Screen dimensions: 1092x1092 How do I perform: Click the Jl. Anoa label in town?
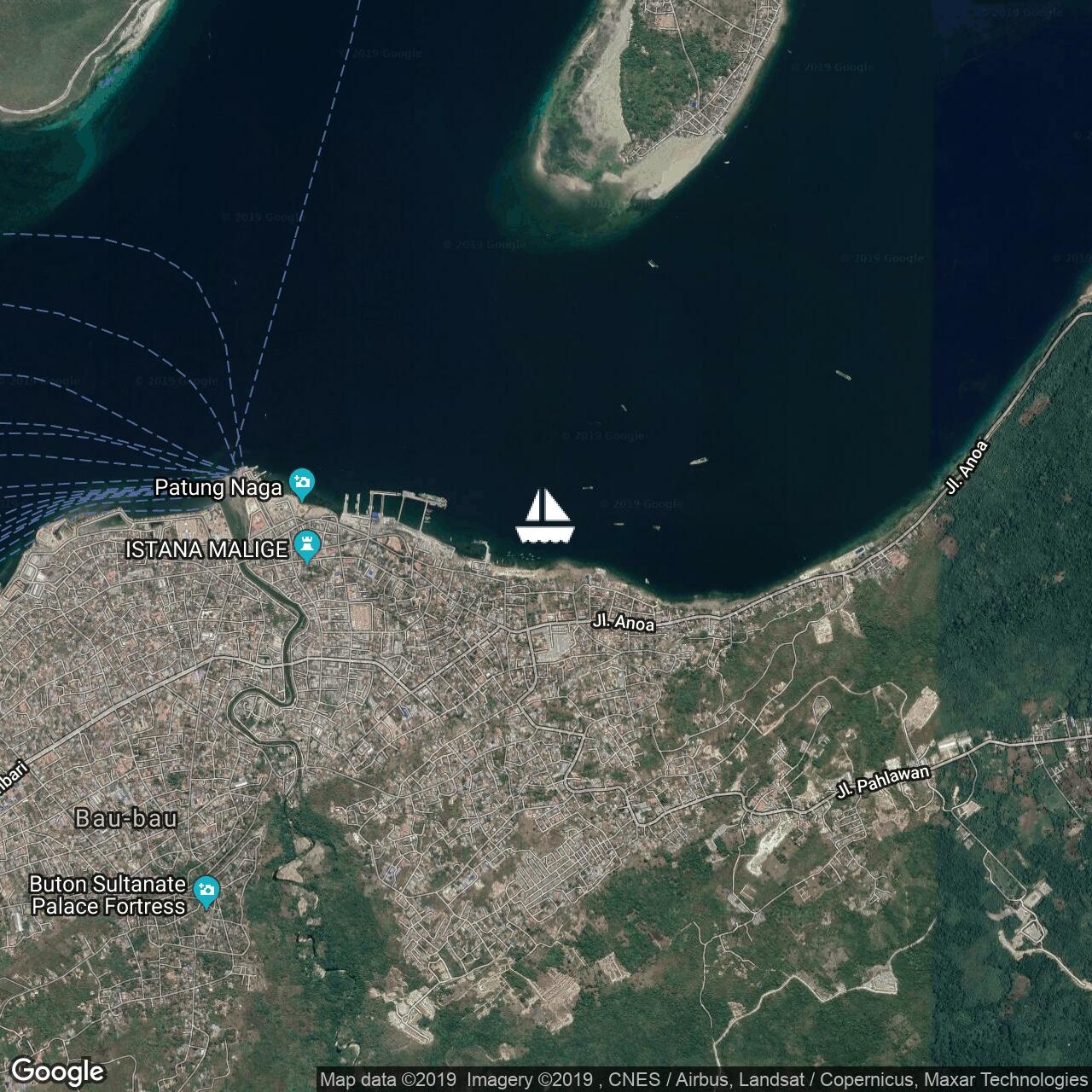click(x=624, y=623)
